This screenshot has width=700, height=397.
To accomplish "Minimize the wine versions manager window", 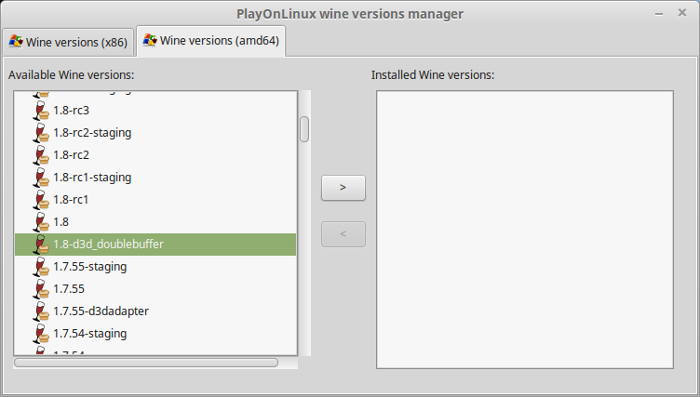I will coord(659,14).
